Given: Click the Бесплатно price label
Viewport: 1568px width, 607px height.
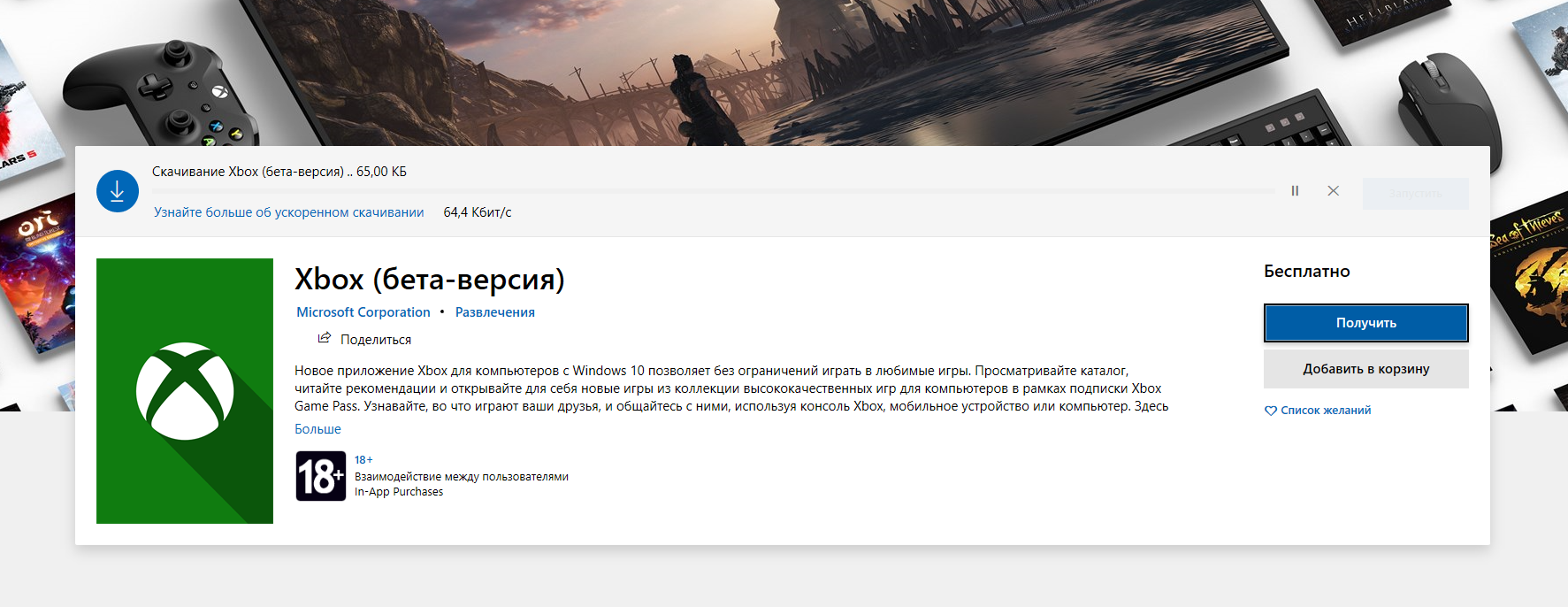Looking at the screenshot, I should pyautogui.click(x=1307, y=272).
